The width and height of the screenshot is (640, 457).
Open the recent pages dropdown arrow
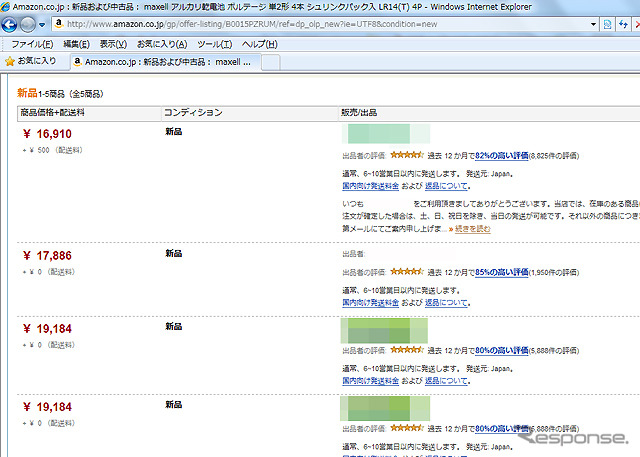pyautogui.click(x=42, y=25)
